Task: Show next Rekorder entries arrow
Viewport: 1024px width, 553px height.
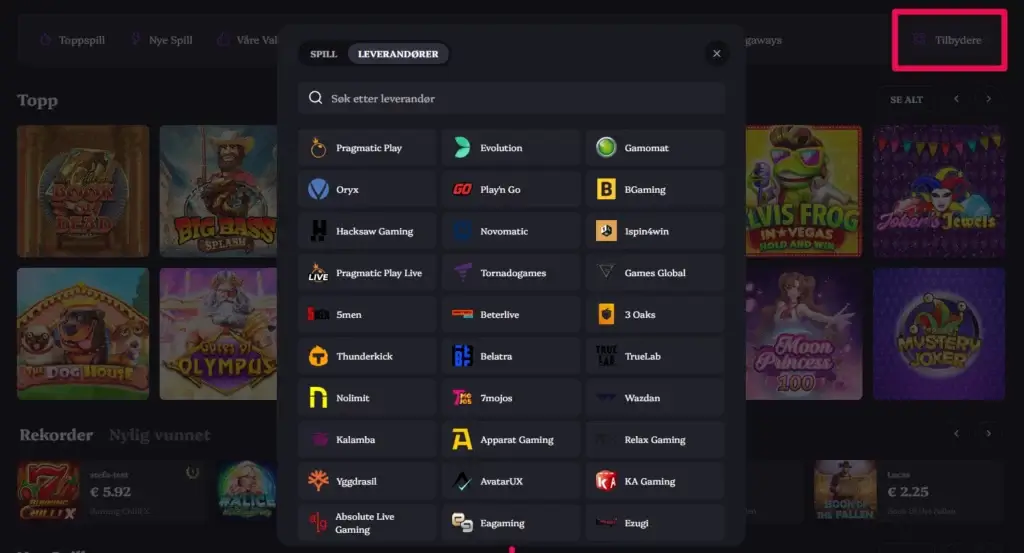Action: [x=989, y=434]
